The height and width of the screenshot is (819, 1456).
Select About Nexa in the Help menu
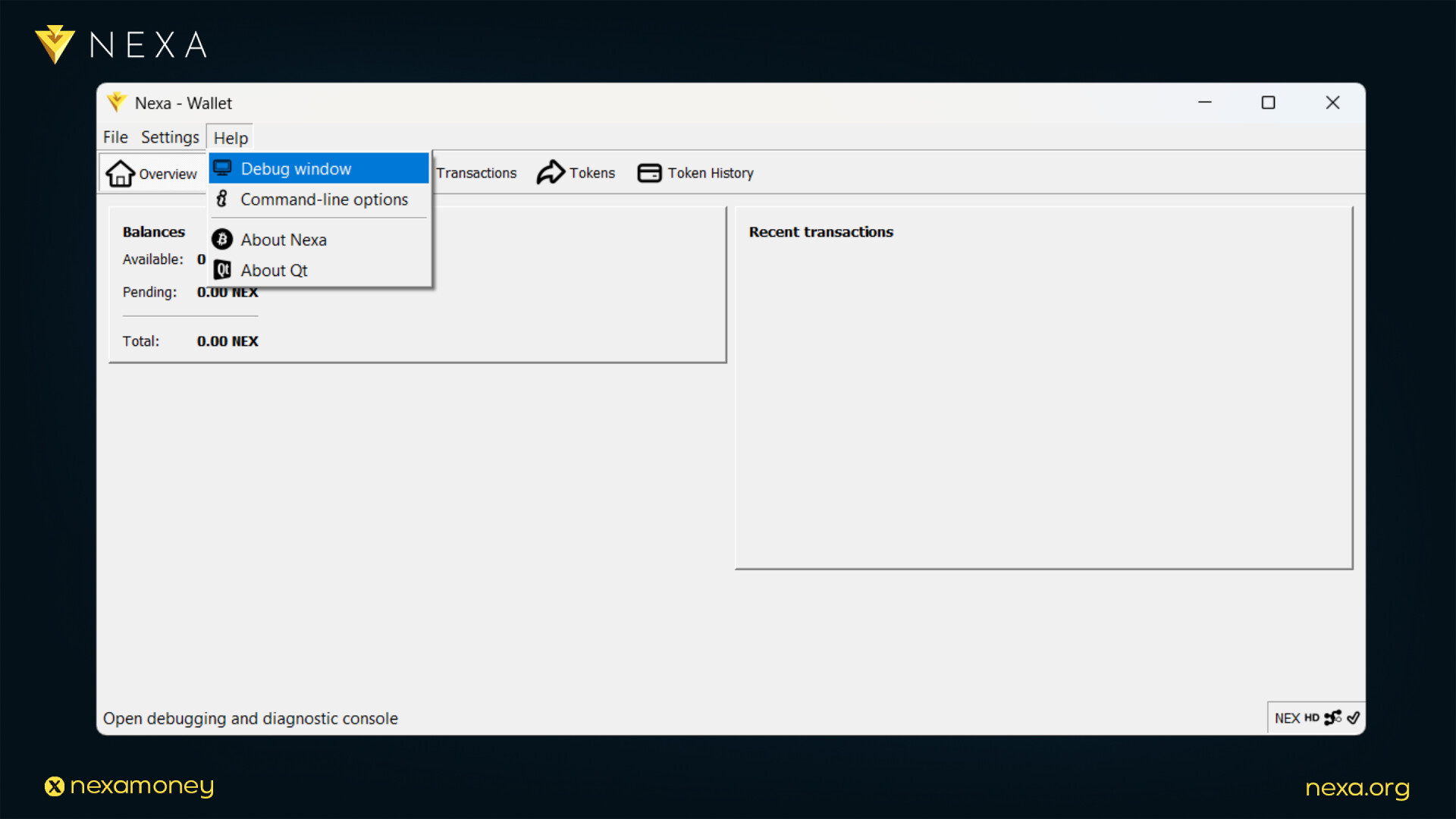pos(319,240)
